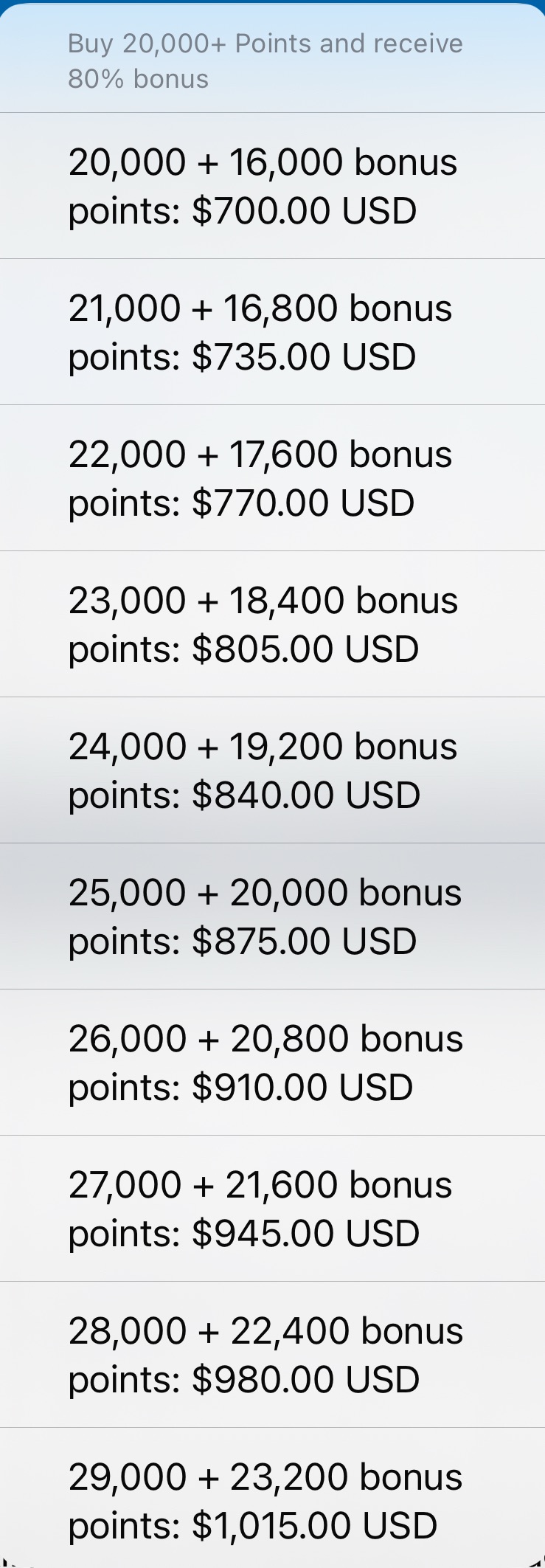Choose 24,000 + 19,200 bonus points option
545x1568 pixels.
pos(272,770)
